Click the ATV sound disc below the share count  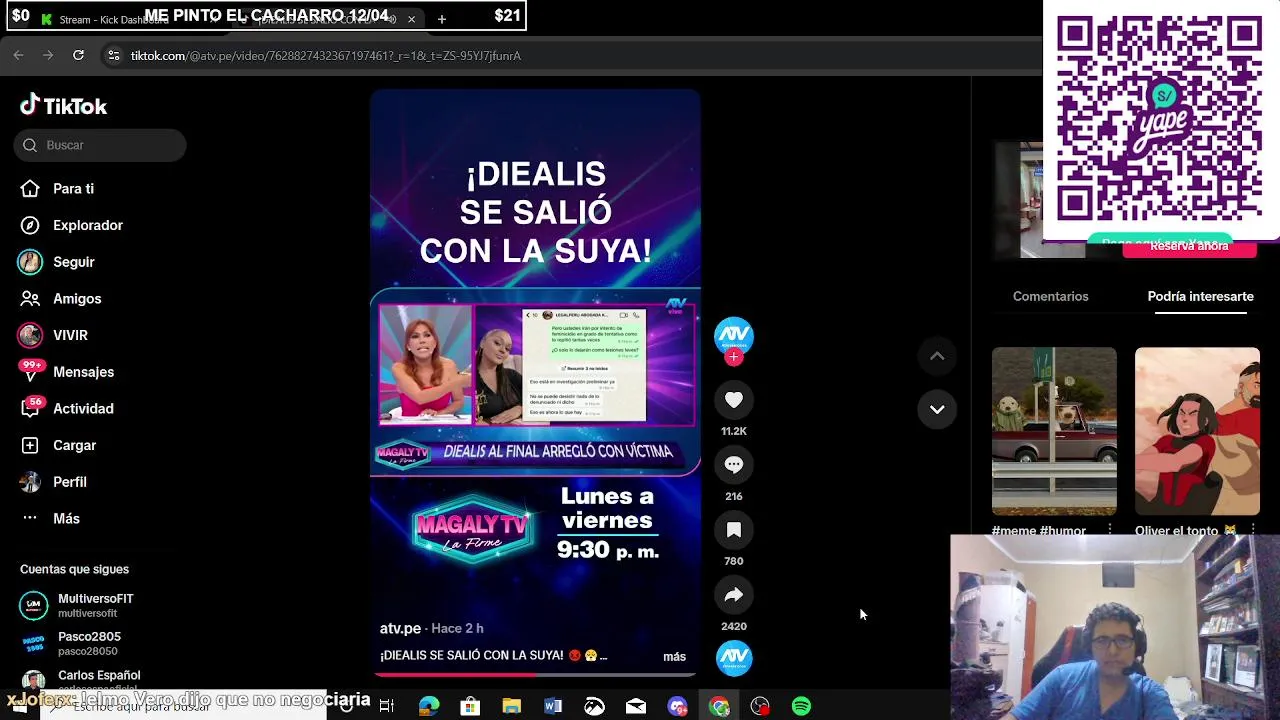tap(734, 658)
